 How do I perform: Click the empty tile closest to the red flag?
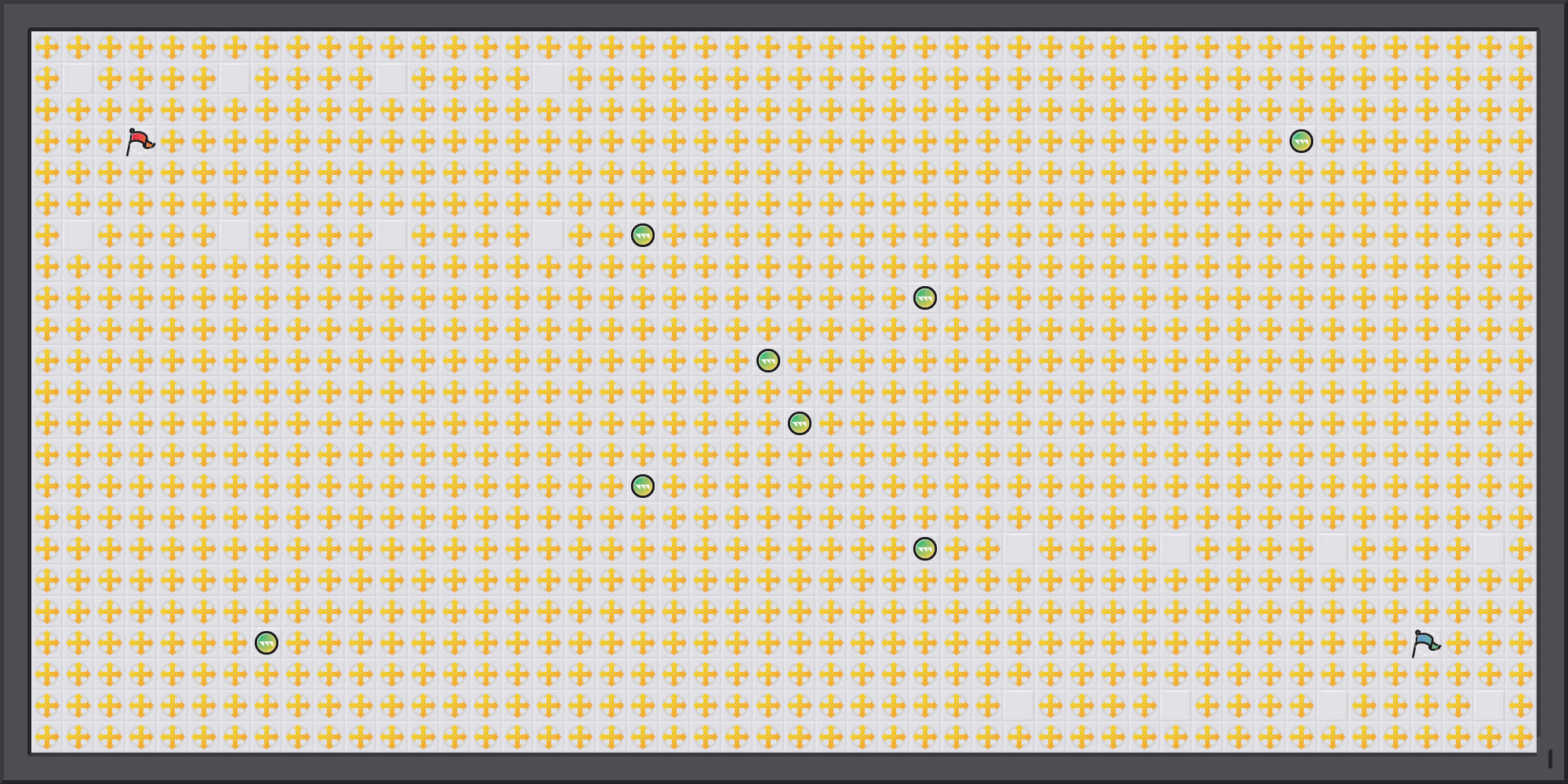point(78,78)
